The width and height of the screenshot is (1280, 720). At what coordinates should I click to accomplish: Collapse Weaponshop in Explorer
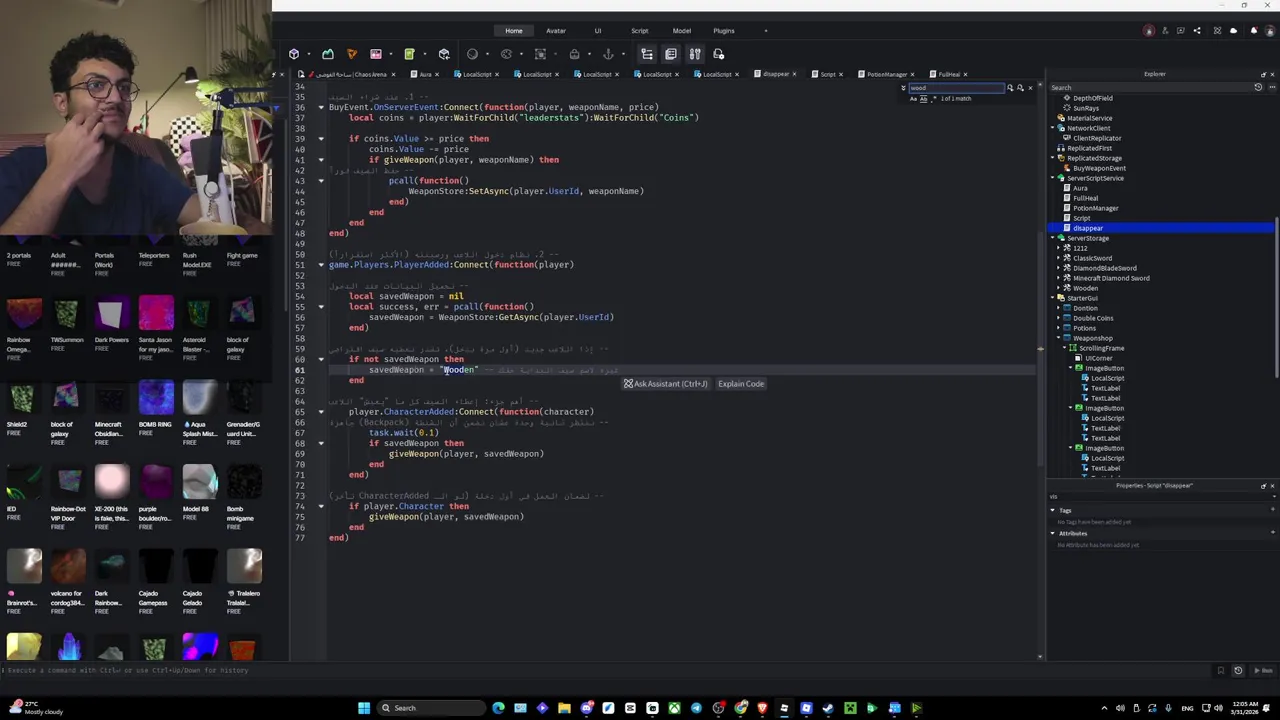point(1060,338)
